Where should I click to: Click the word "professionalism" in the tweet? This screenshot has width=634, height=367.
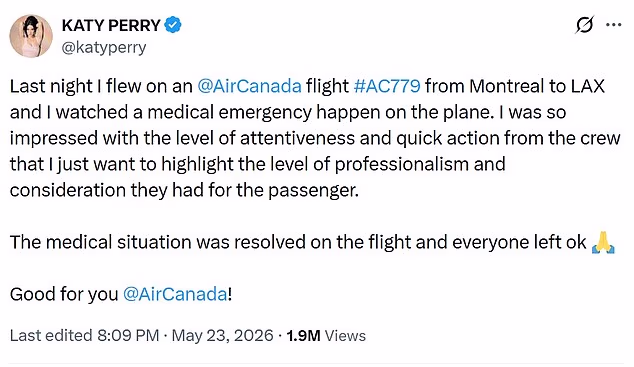click(402, 165)
